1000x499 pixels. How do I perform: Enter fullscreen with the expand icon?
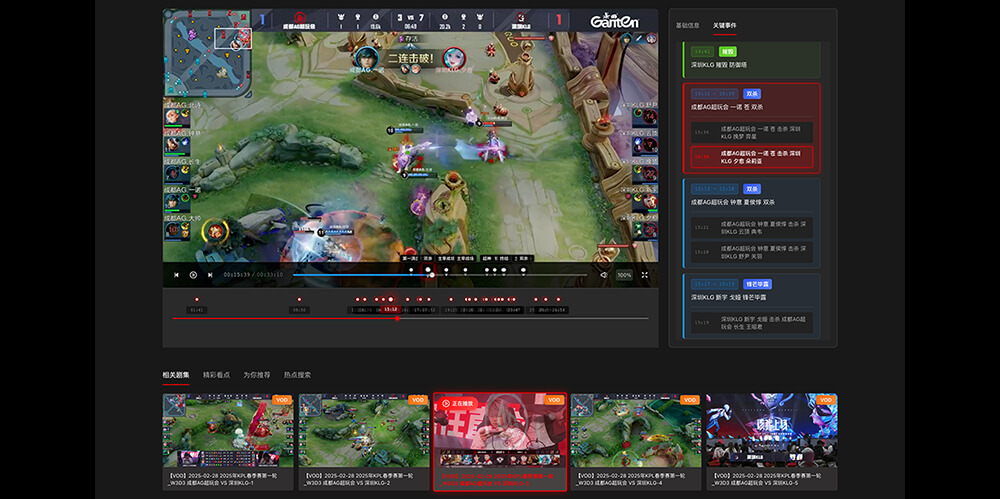point(645,275)
